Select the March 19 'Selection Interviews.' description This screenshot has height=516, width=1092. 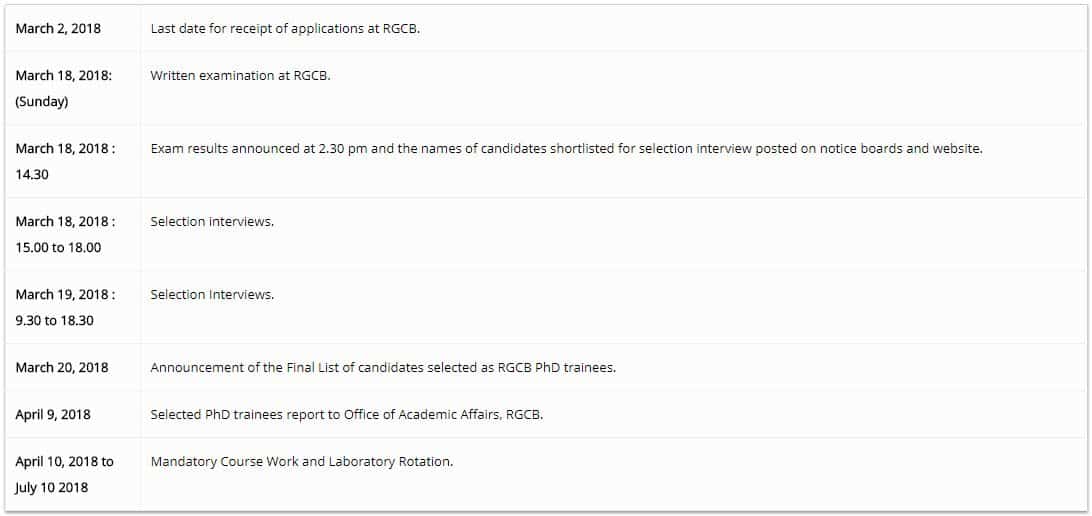[212, 295]
